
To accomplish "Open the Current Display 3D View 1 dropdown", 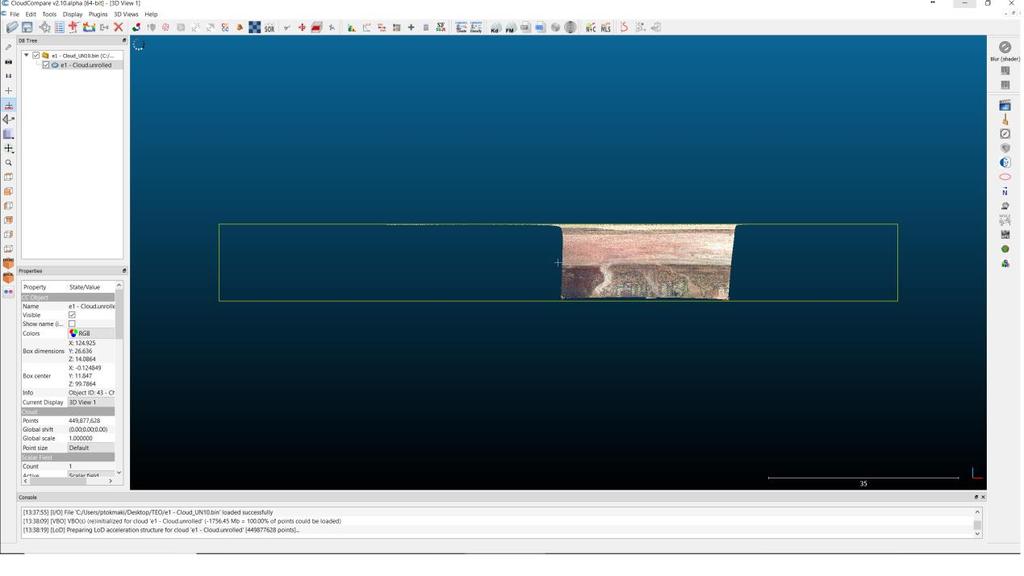I will 91,402.
